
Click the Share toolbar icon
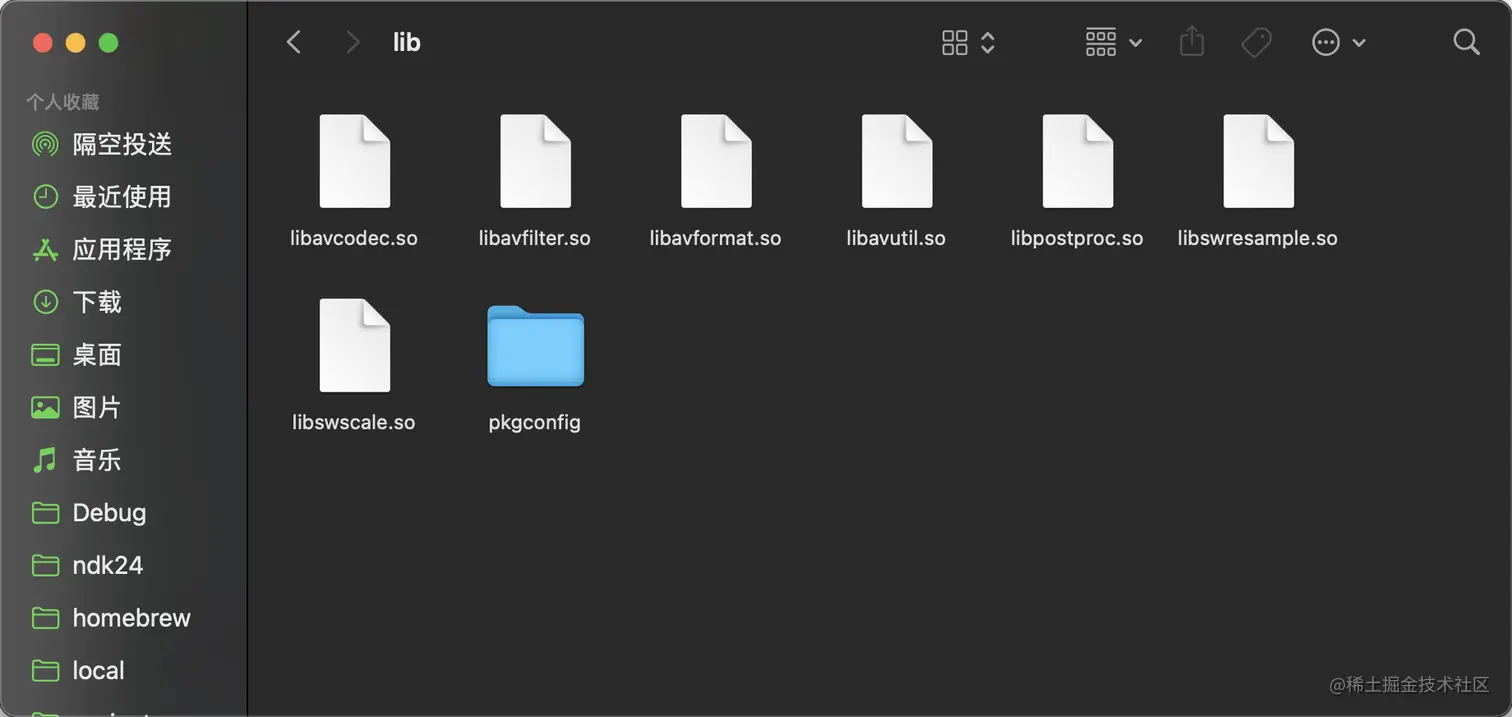click(x=1191, y=42)
